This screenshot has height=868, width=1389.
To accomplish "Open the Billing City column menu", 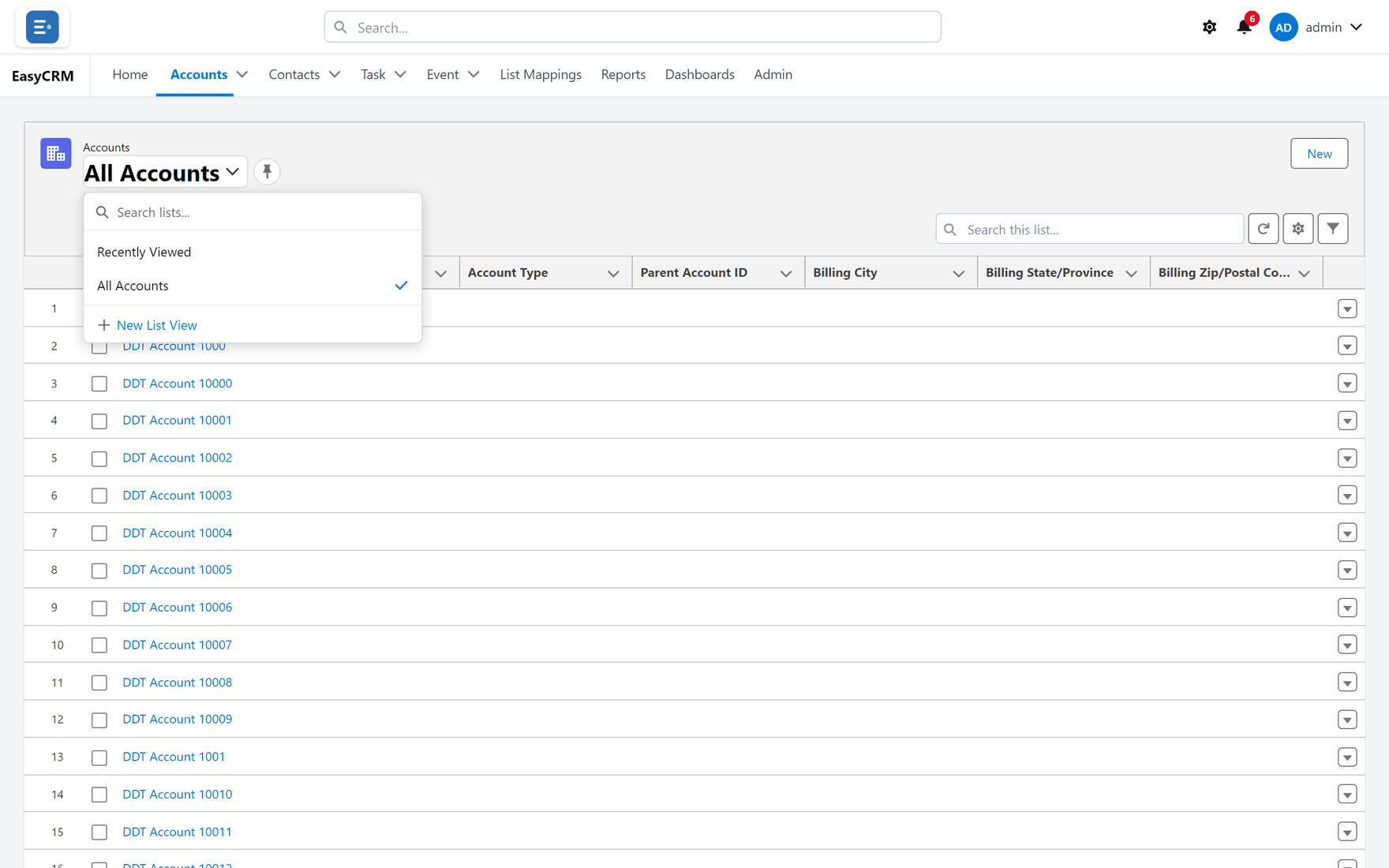I will tap(958, 273).
